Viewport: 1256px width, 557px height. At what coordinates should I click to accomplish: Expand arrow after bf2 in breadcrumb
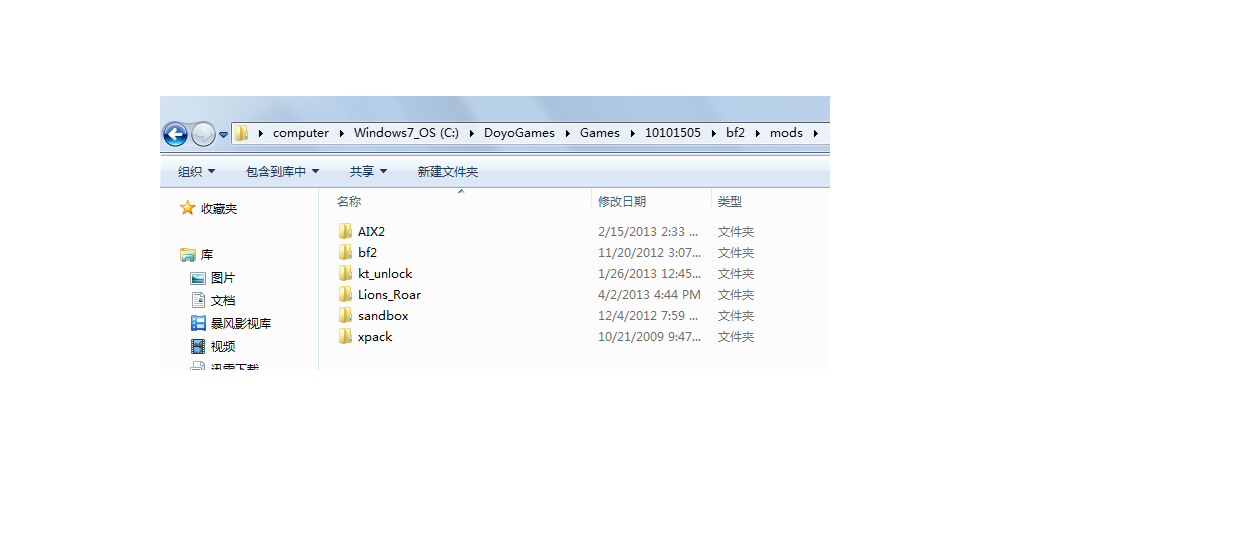pos(758,132)
